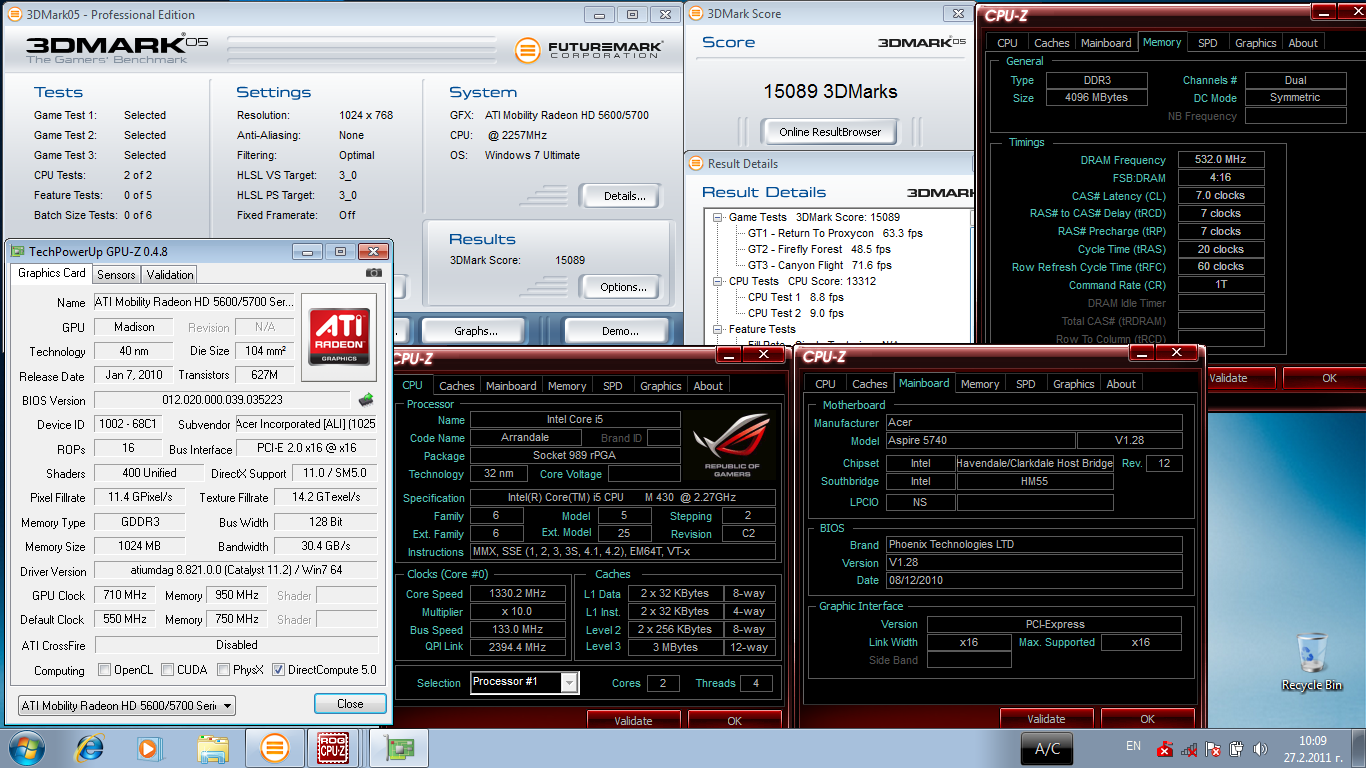Select GT1 - Return To Proxycon result row
This screenshot has width=1366, height=768.
(835, 233)
